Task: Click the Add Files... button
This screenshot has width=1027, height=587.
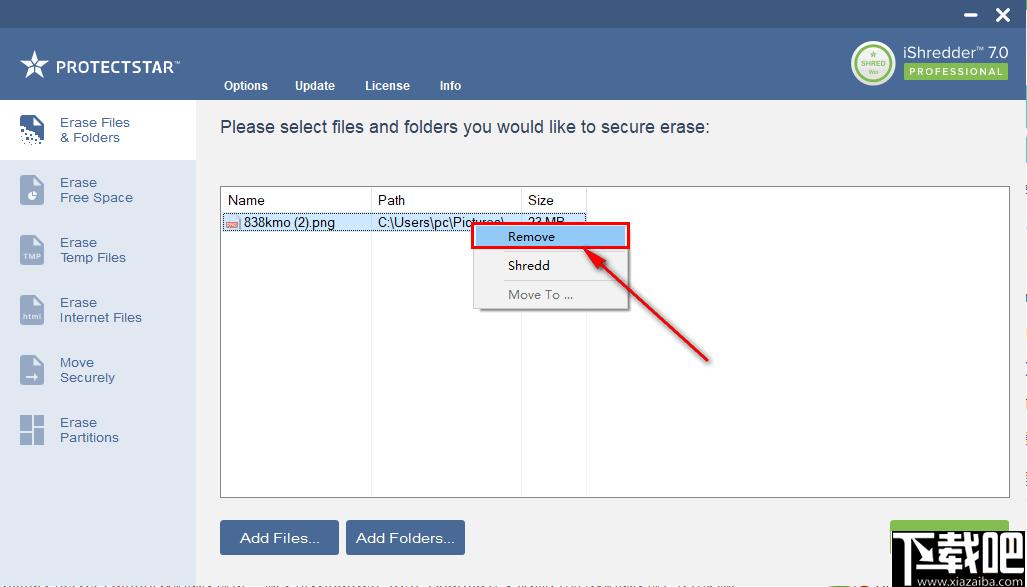Action: coord(279,538)
